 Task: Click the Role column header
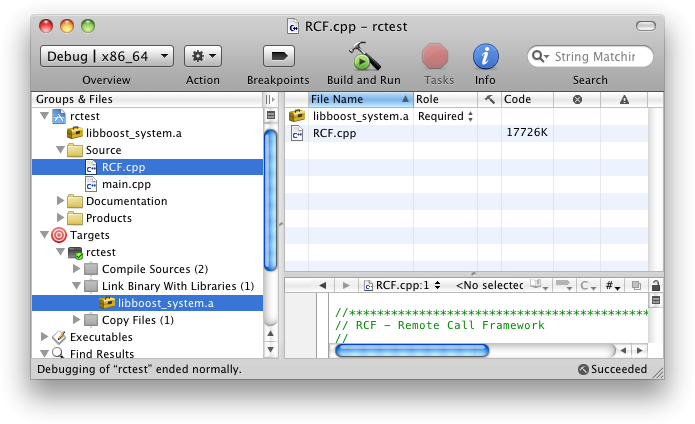pos(445,99)
